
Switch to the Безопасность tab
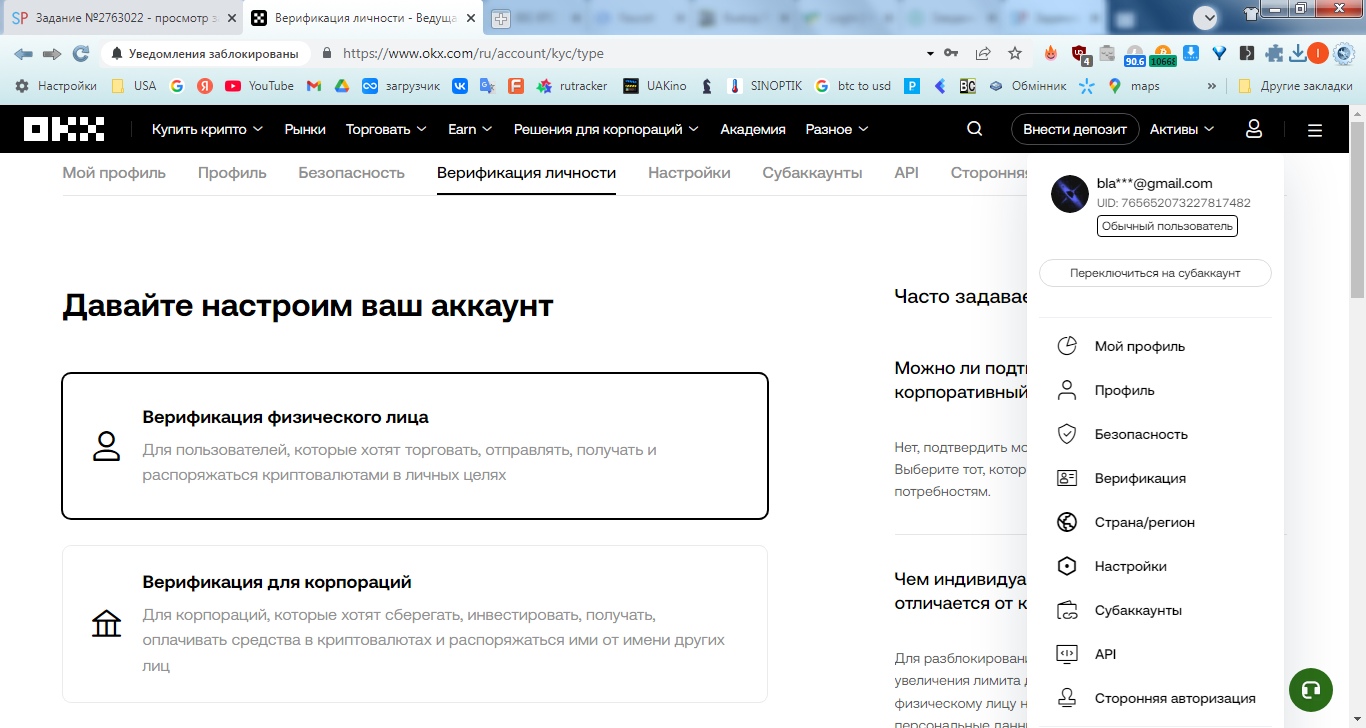pos(351,173)
